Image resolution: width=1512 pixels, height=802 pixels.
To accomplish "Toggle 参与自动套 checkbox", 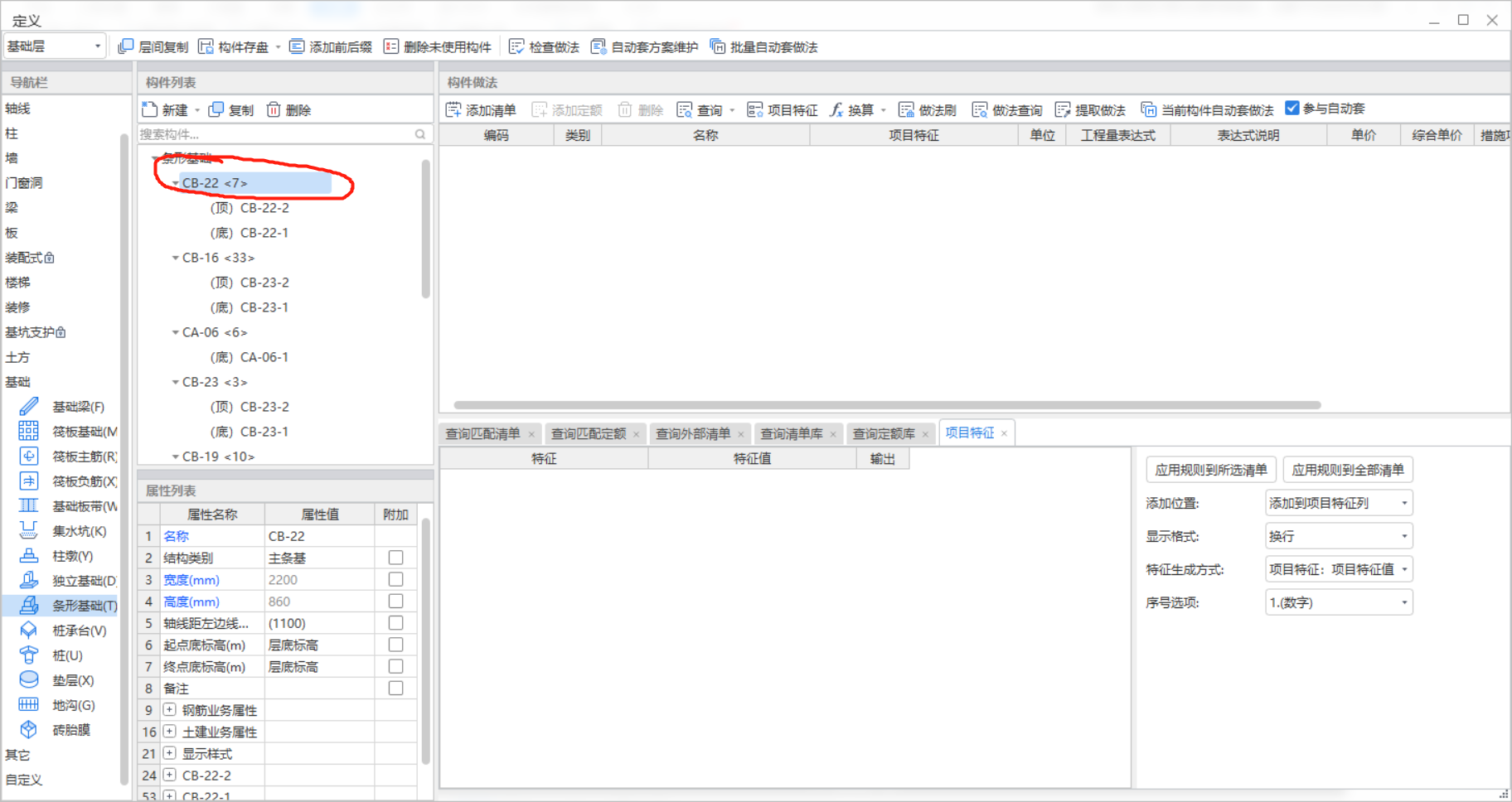I will (1292, 108).
